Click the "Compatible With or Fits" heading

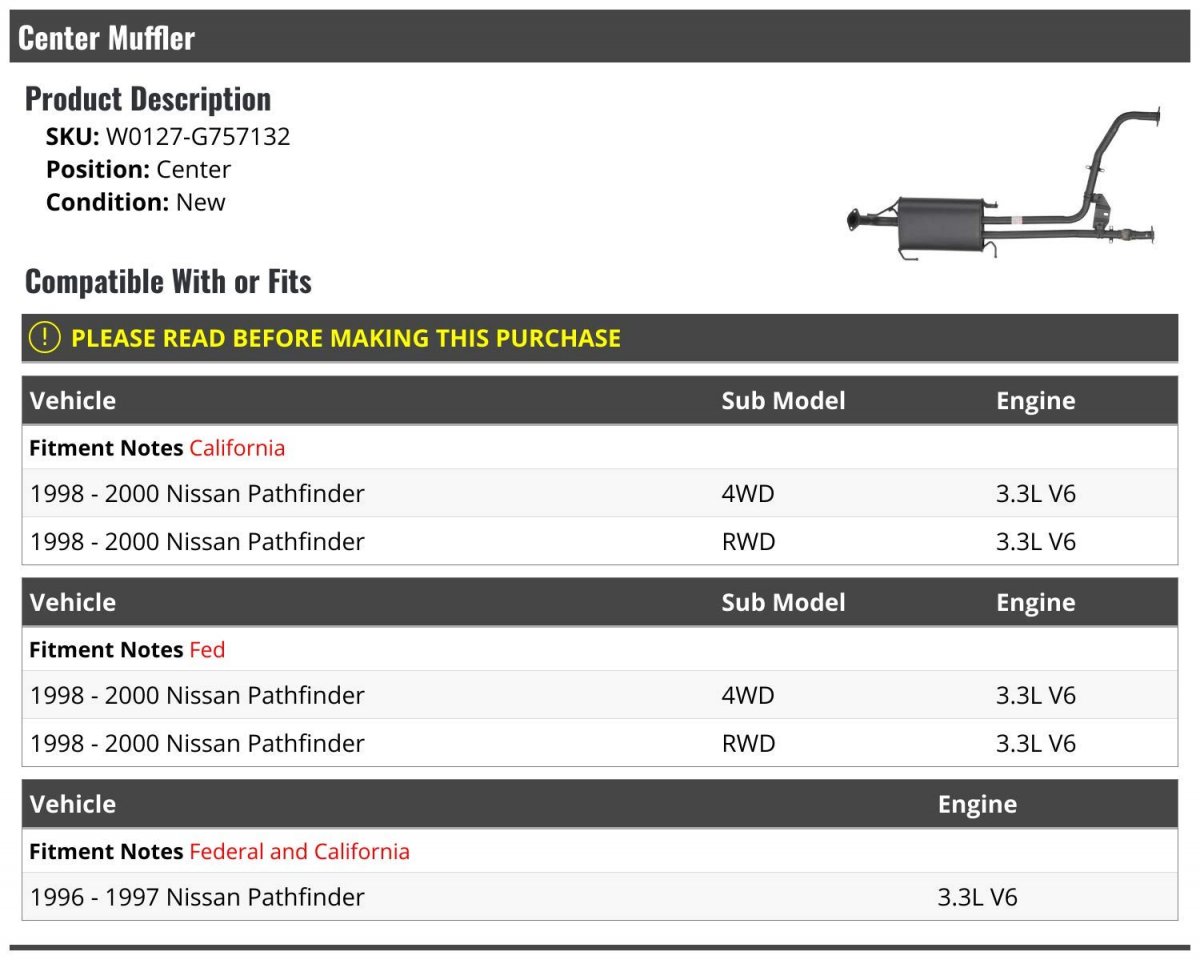[x=168, y=282]
